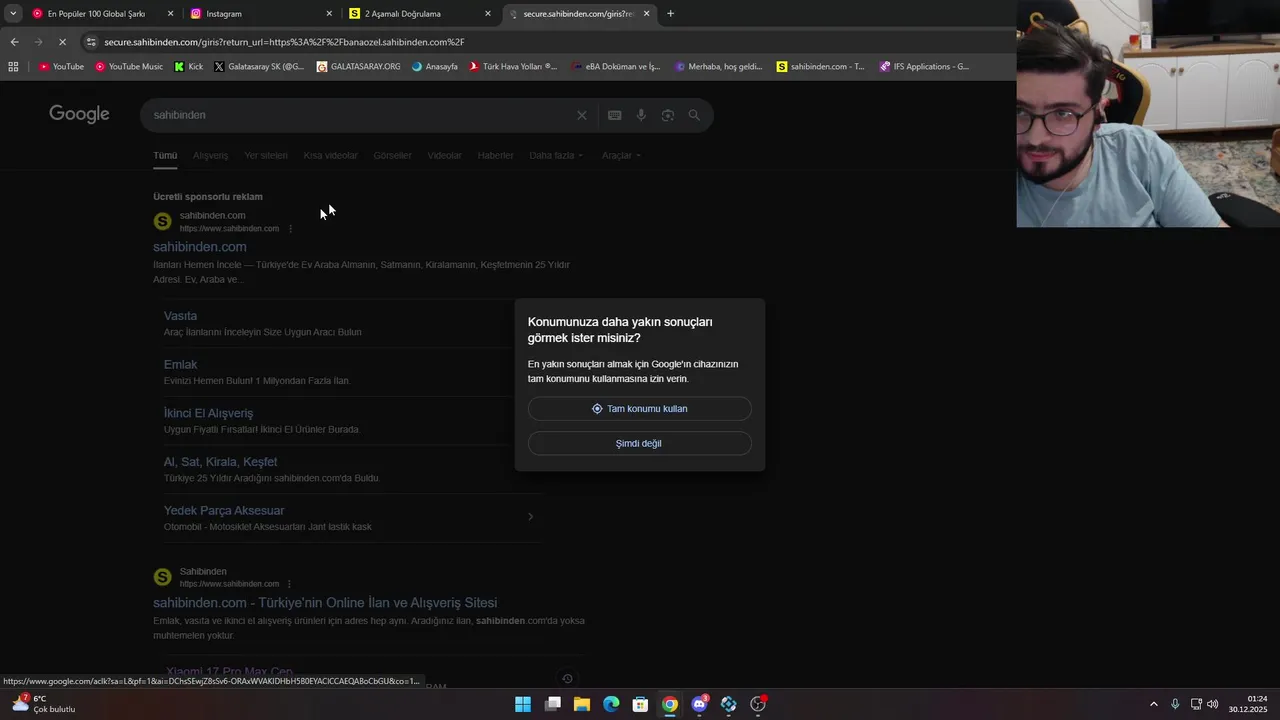Click Şimdi değil button
This screenshot has width=1280, height=720.
tap(639, 443)
